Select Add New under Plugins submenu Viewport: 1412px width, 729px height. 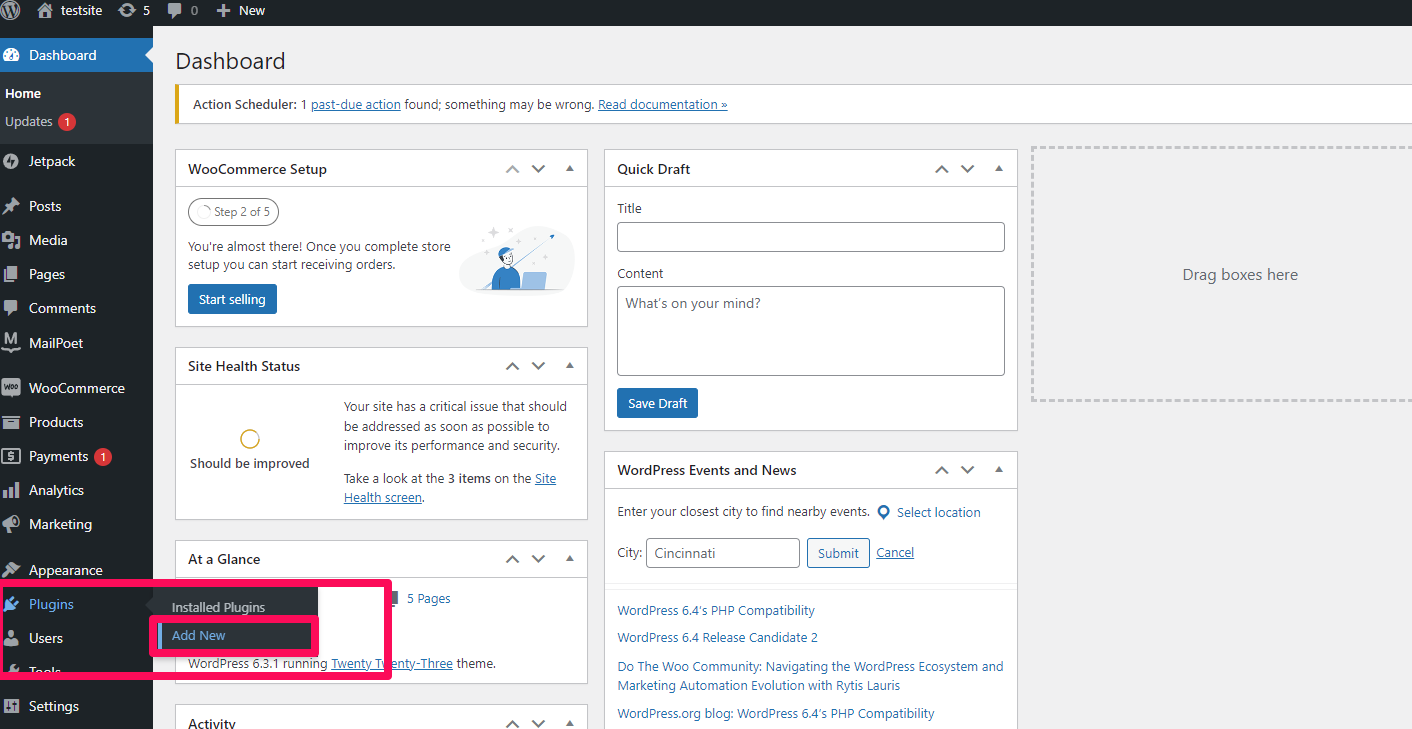coord(199,635)
